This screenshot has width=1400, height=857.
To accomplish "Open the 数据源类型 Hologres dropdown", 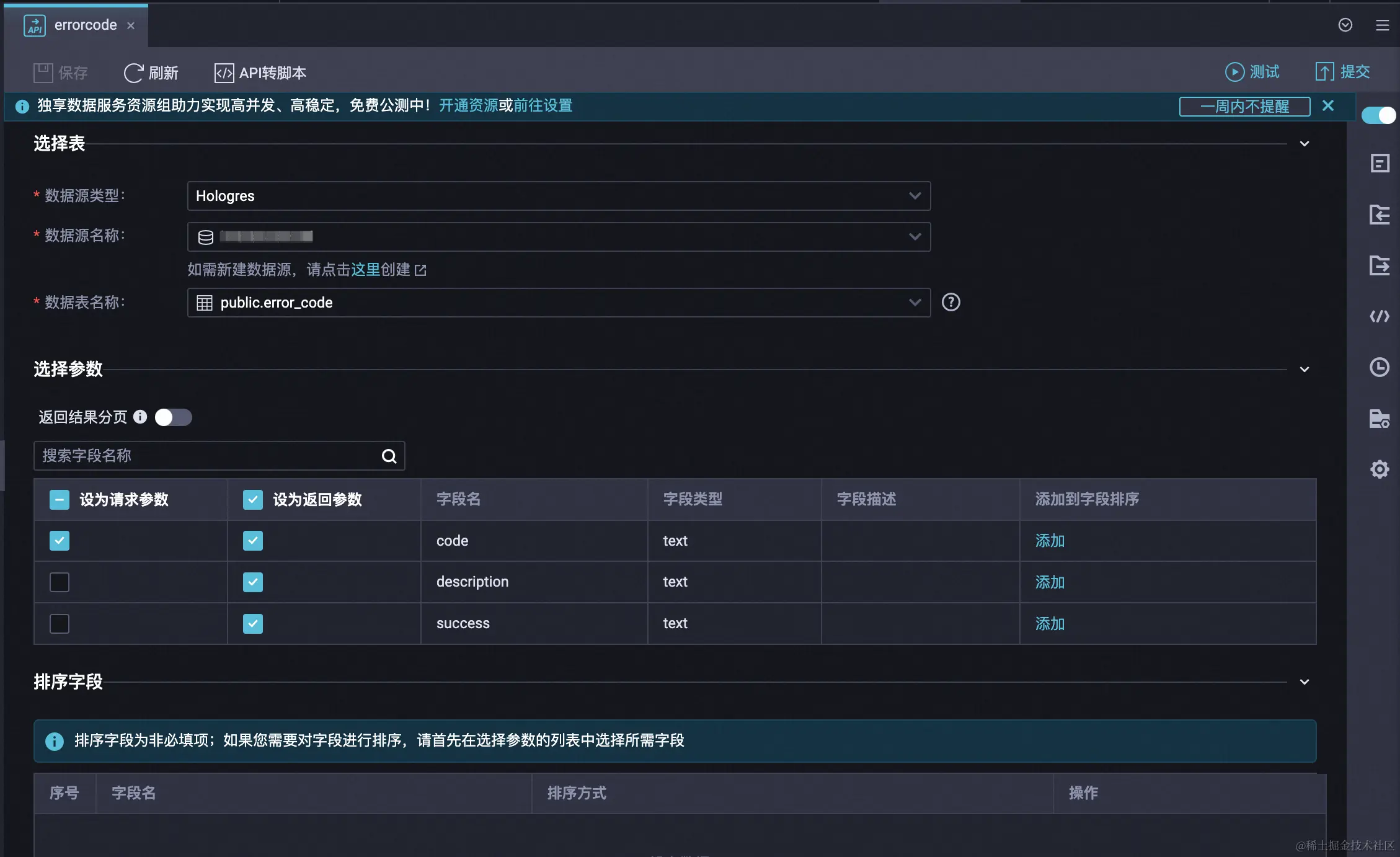I will [x=558, y=196].
